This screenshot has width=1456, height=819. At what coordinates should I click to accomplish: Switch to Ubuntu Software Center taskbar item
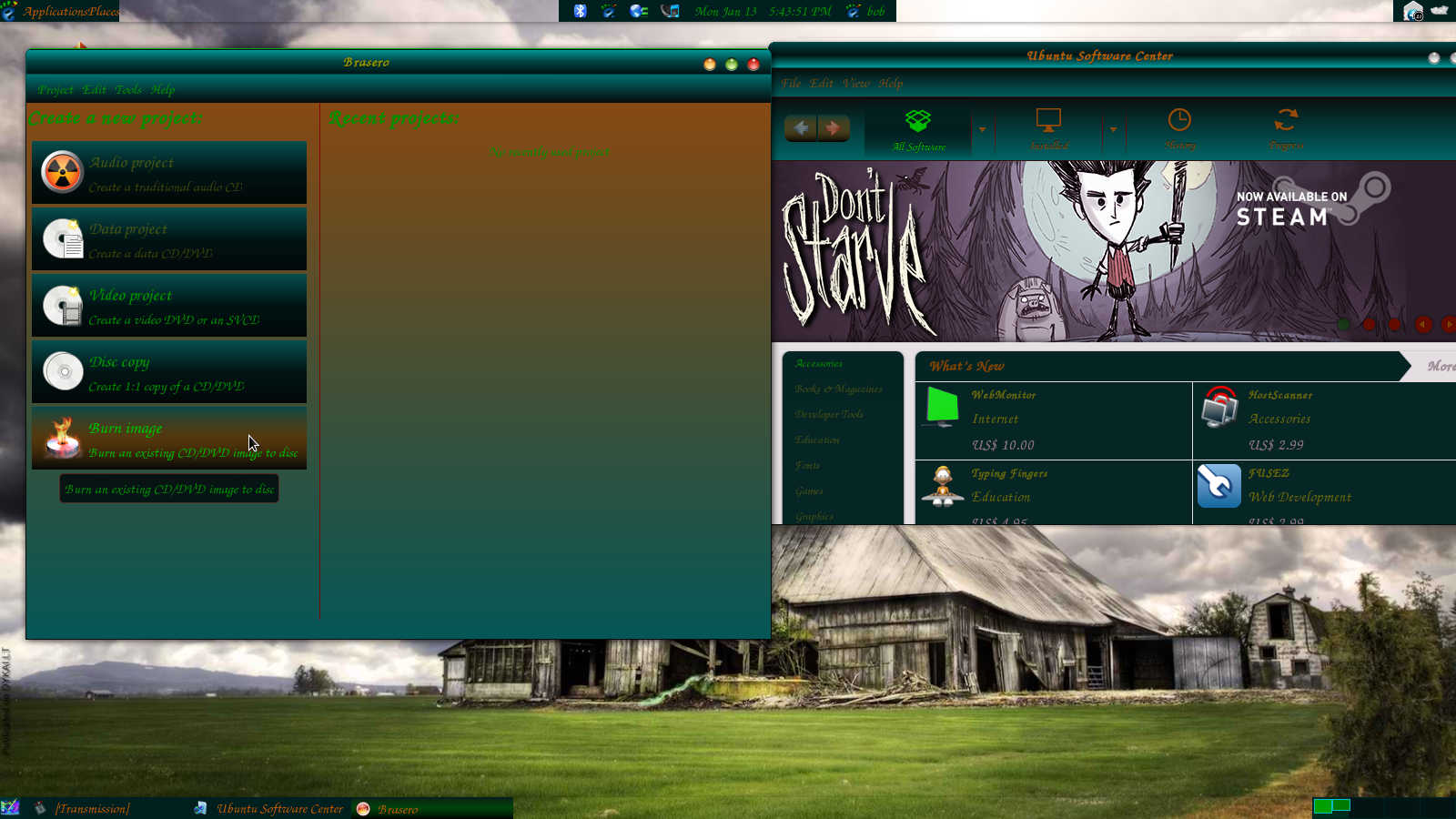pyautogui.click(x=268, y=808)
